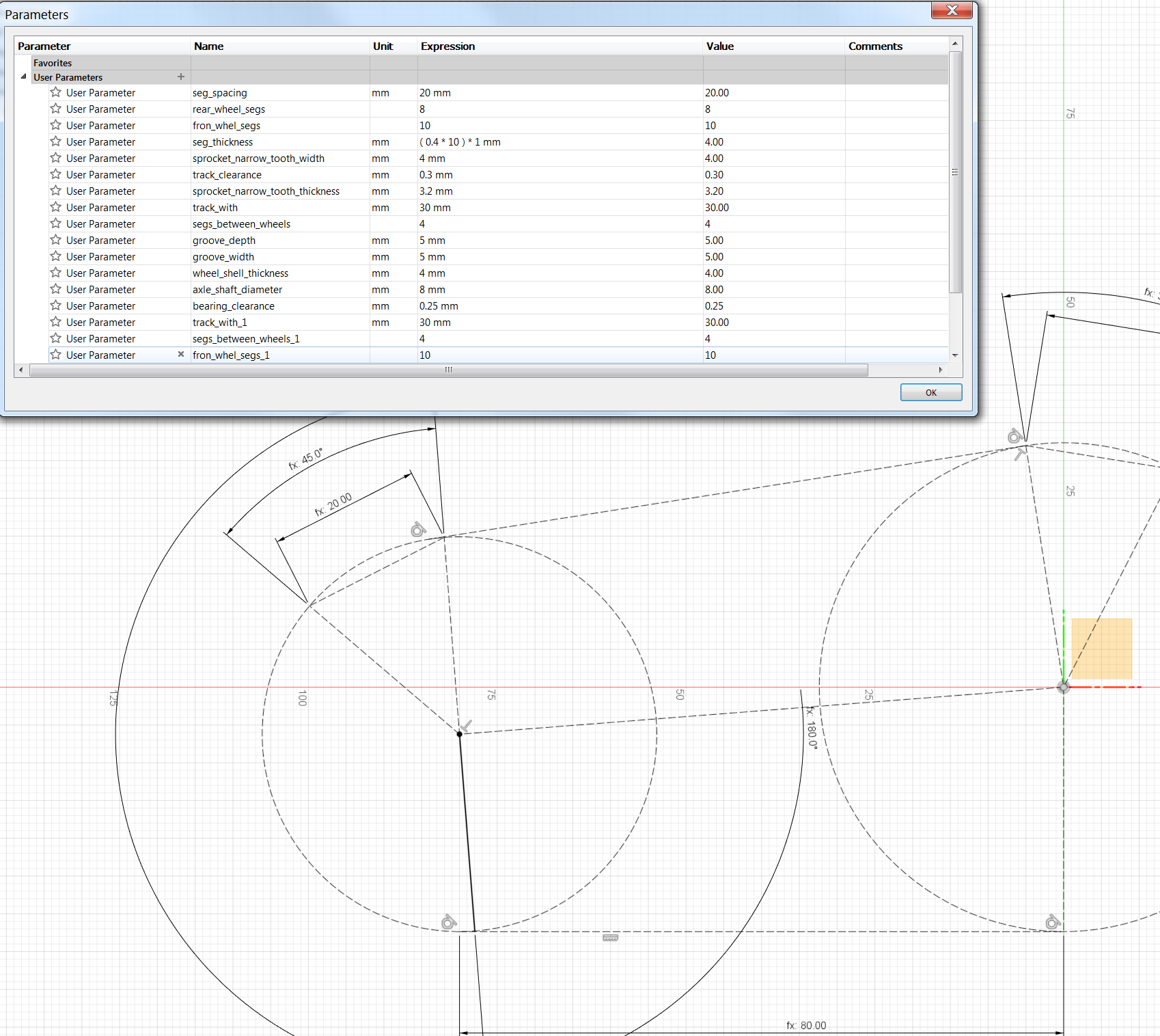The width and height of the screenshot is (1160, 1036).
Task: Favorite the seg_spacing parameter star
Action: (55, 92)
